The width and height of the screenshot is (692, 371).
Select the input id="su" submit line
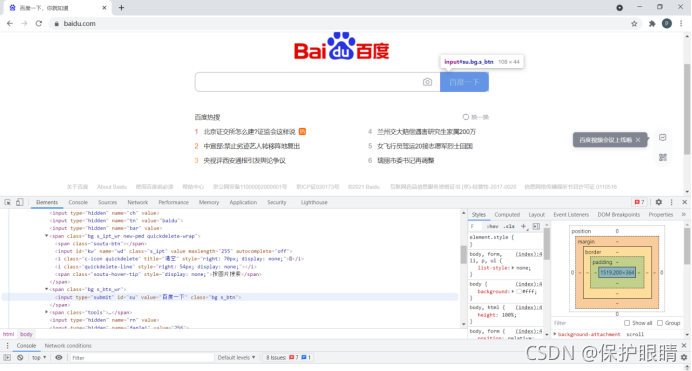[148, 297]
